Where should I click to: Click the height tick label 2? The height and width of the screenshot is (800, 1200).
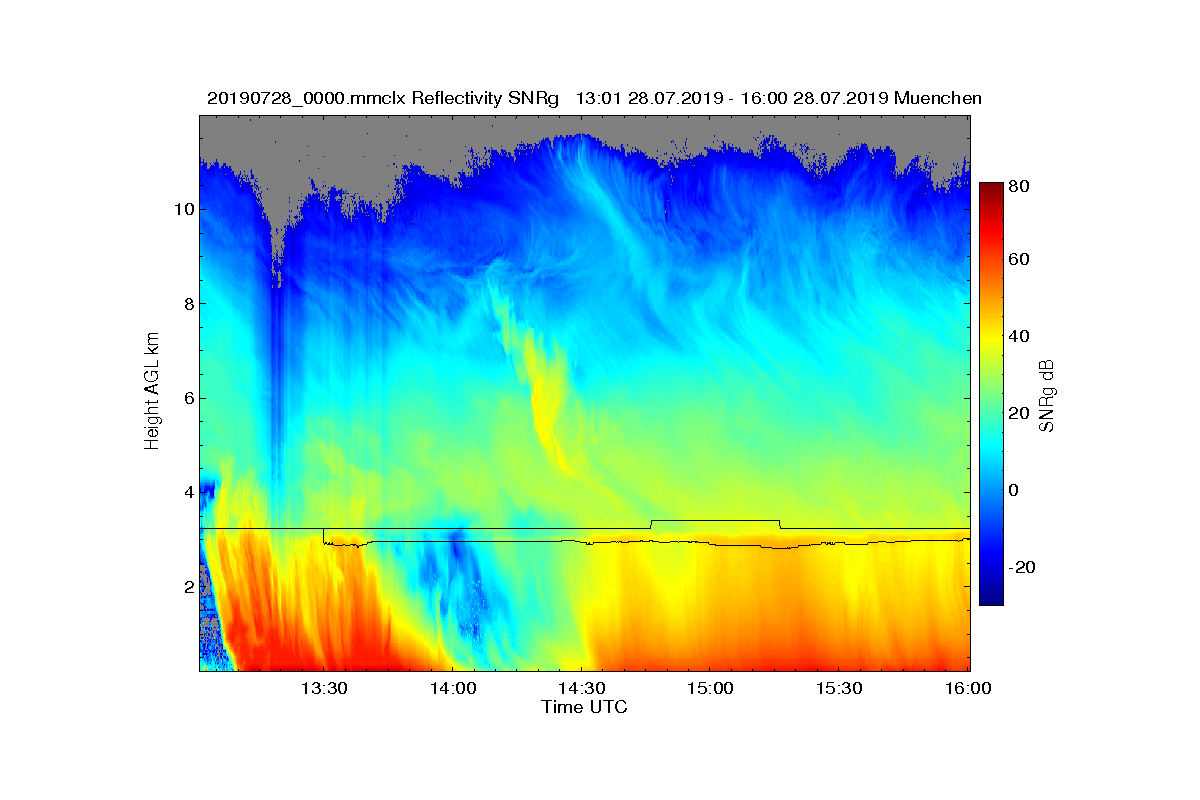[x=187, y=586]
